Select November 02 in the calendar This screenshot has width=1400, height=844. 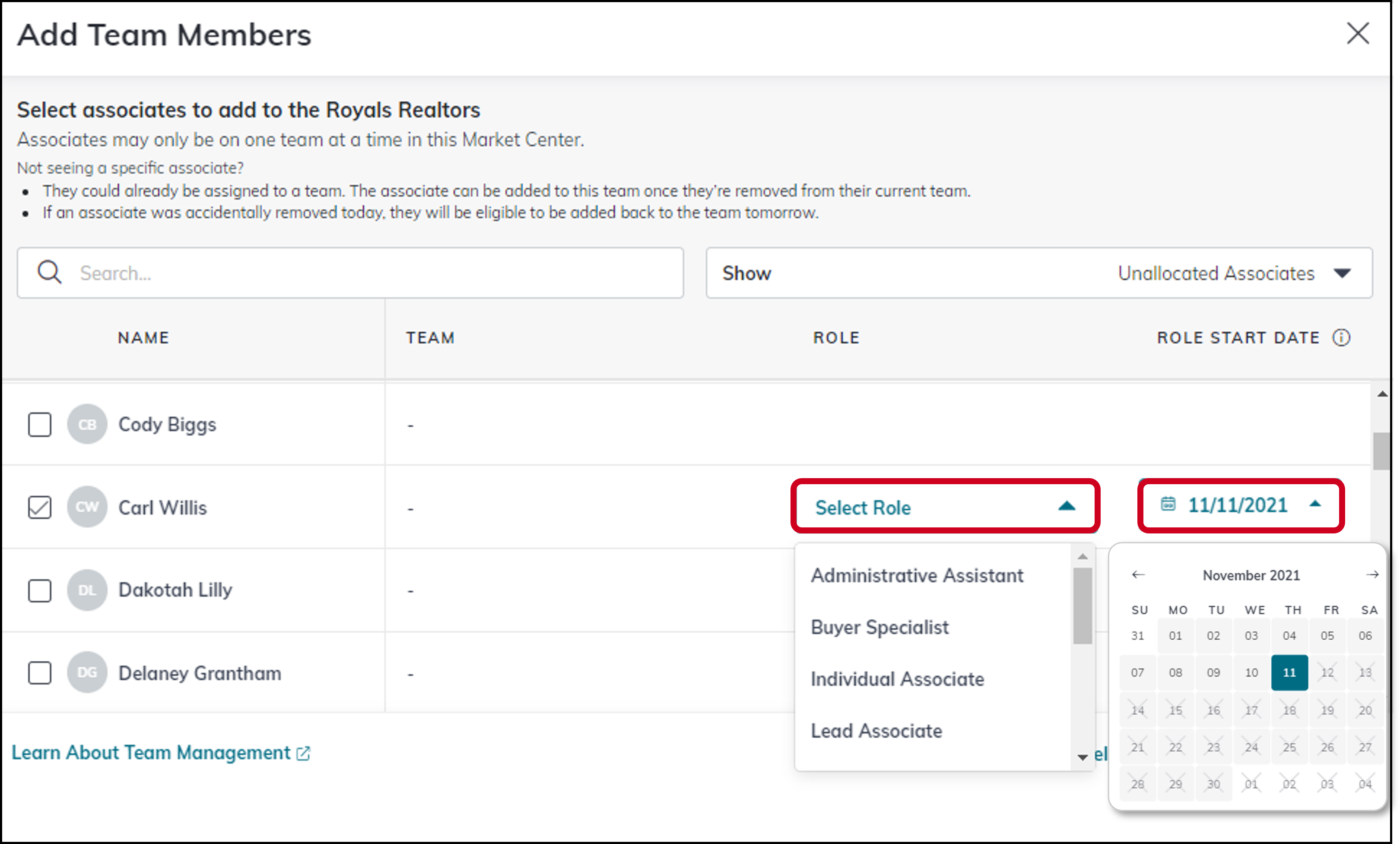pyautogui.click(x=1214, y=635)
